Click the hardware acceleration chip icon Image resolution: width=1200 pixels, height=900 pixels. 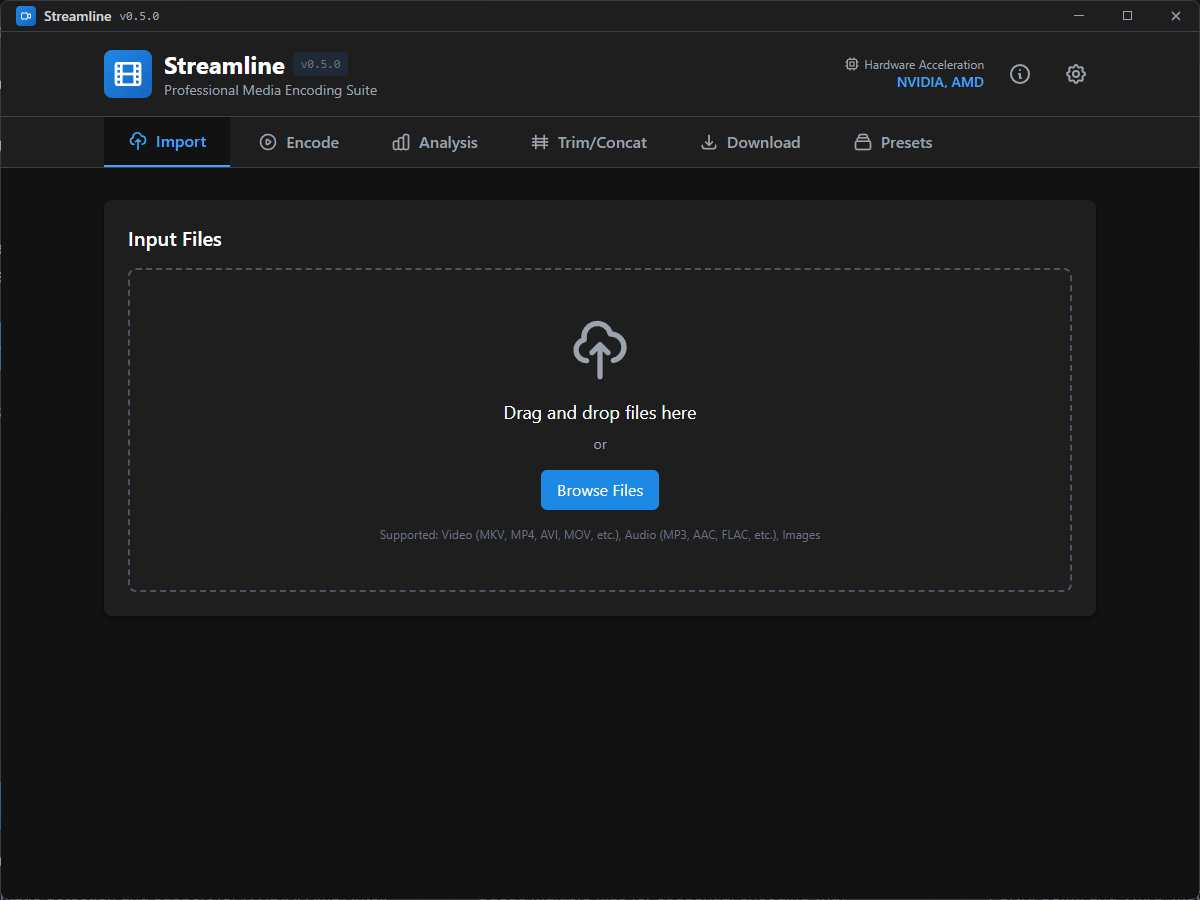(852, 64)
